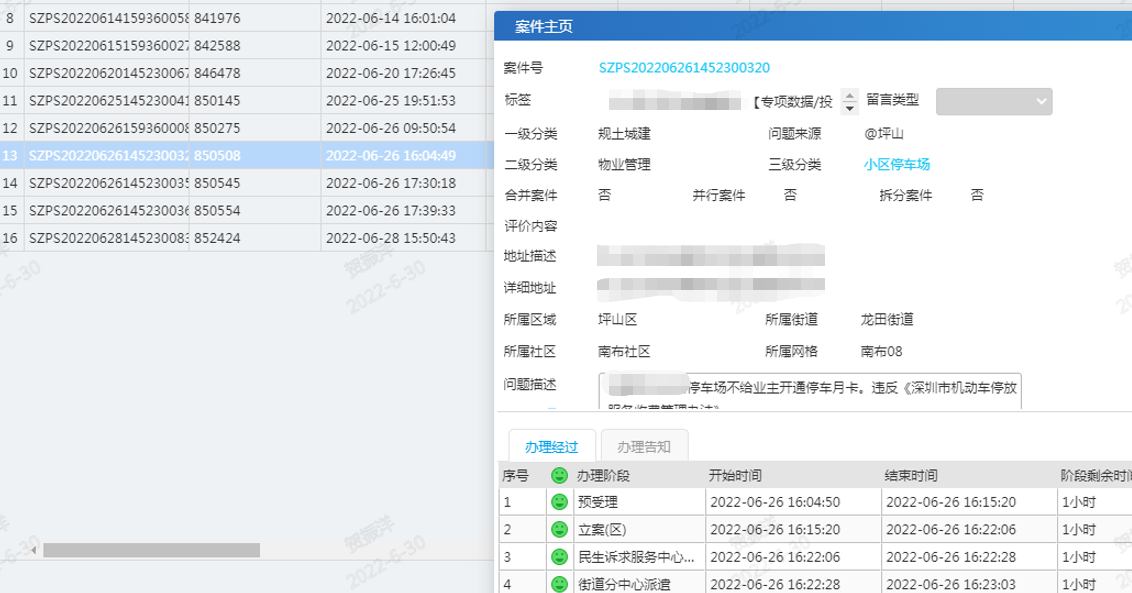The height and width of the screenshot is (593, 1132).
Task: Click the 标签 field spinner arrows
Action: 850,101
